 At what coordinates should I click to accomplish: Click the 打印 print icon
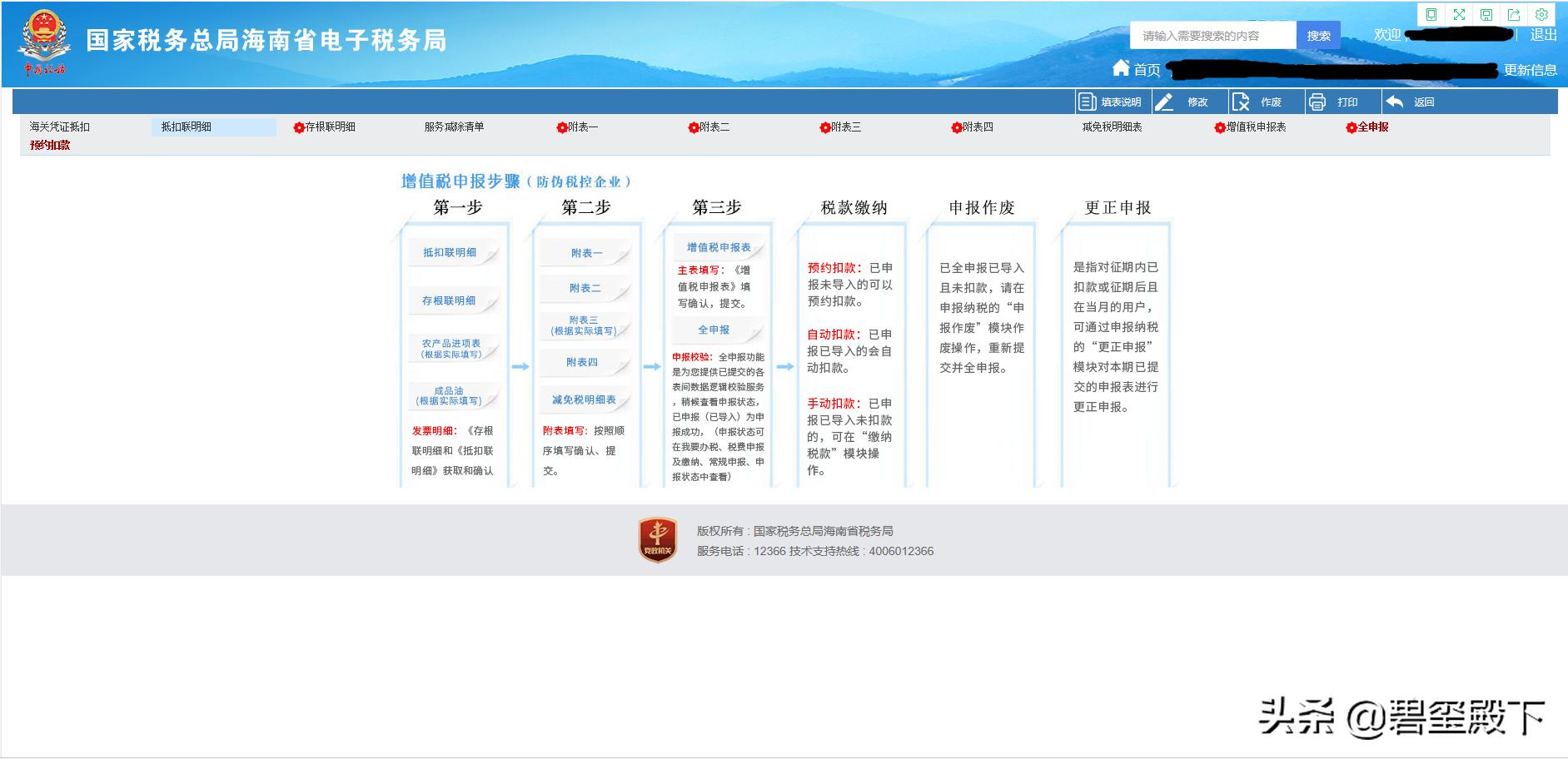point(1317,102)
